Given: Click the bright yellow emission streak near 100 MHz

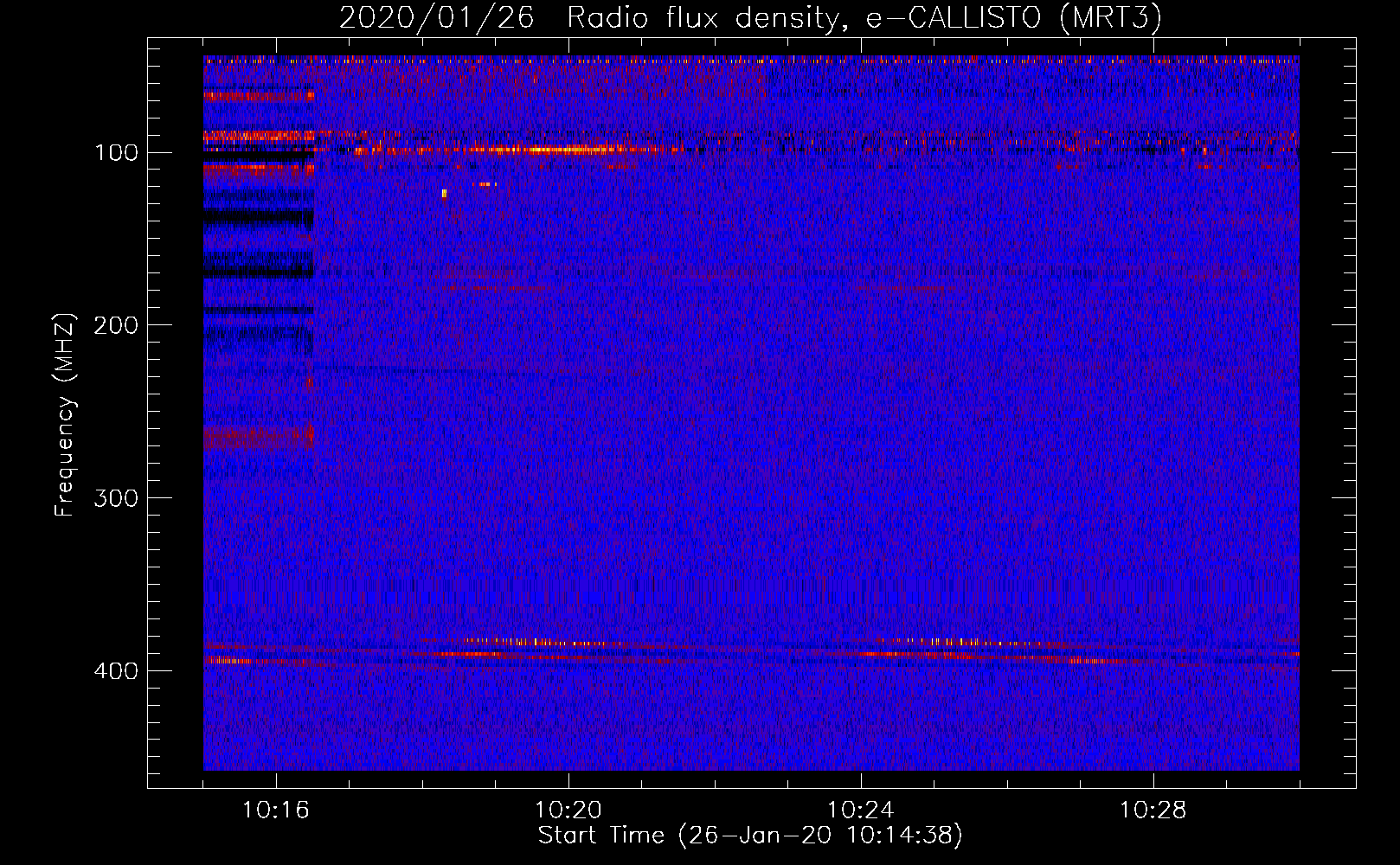Looking at the screenshot, I should click(554, 150).
